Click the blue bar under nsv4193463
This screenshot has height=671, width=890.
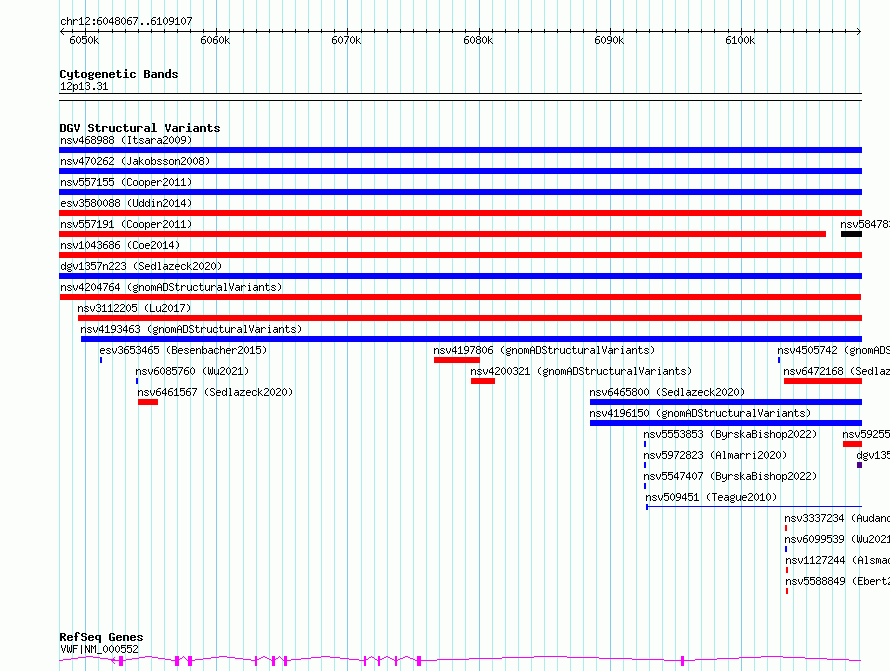coord(472,339)
